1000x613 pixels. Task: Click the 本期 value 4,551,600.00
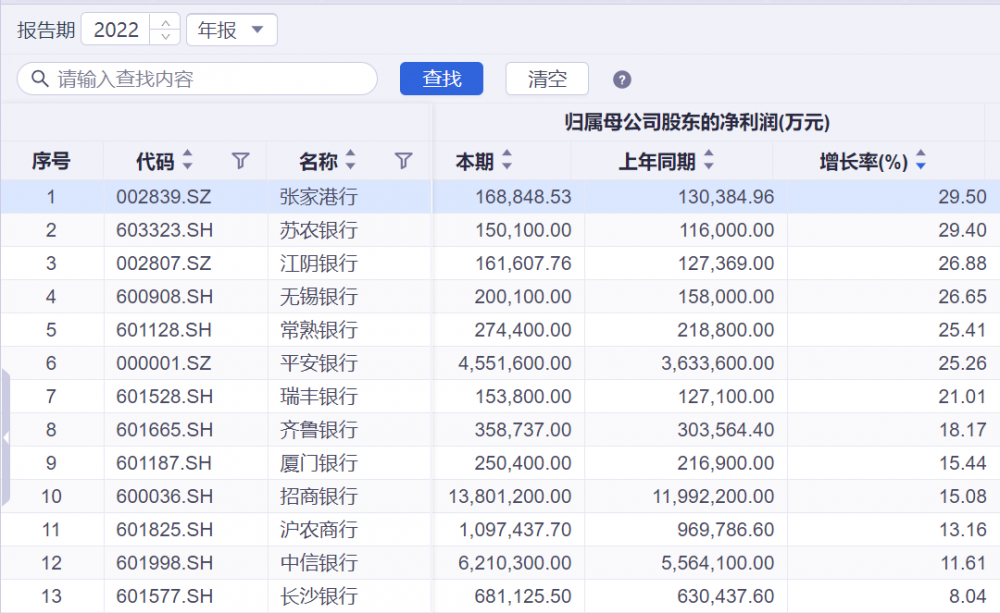[x=515, y=363]
